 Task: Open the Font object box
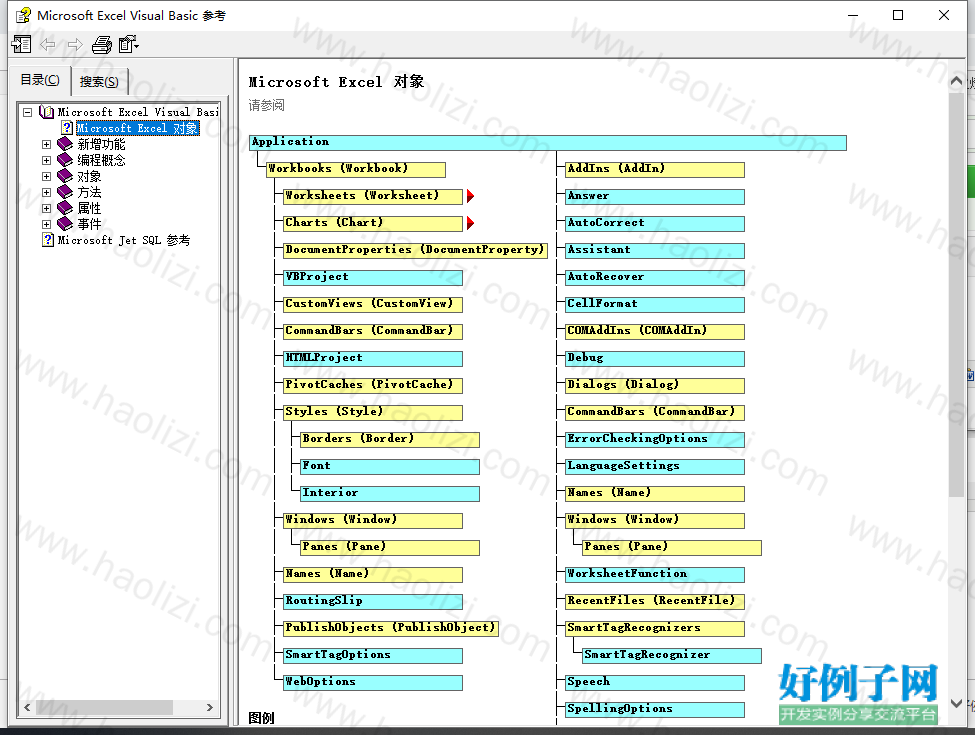390,466
